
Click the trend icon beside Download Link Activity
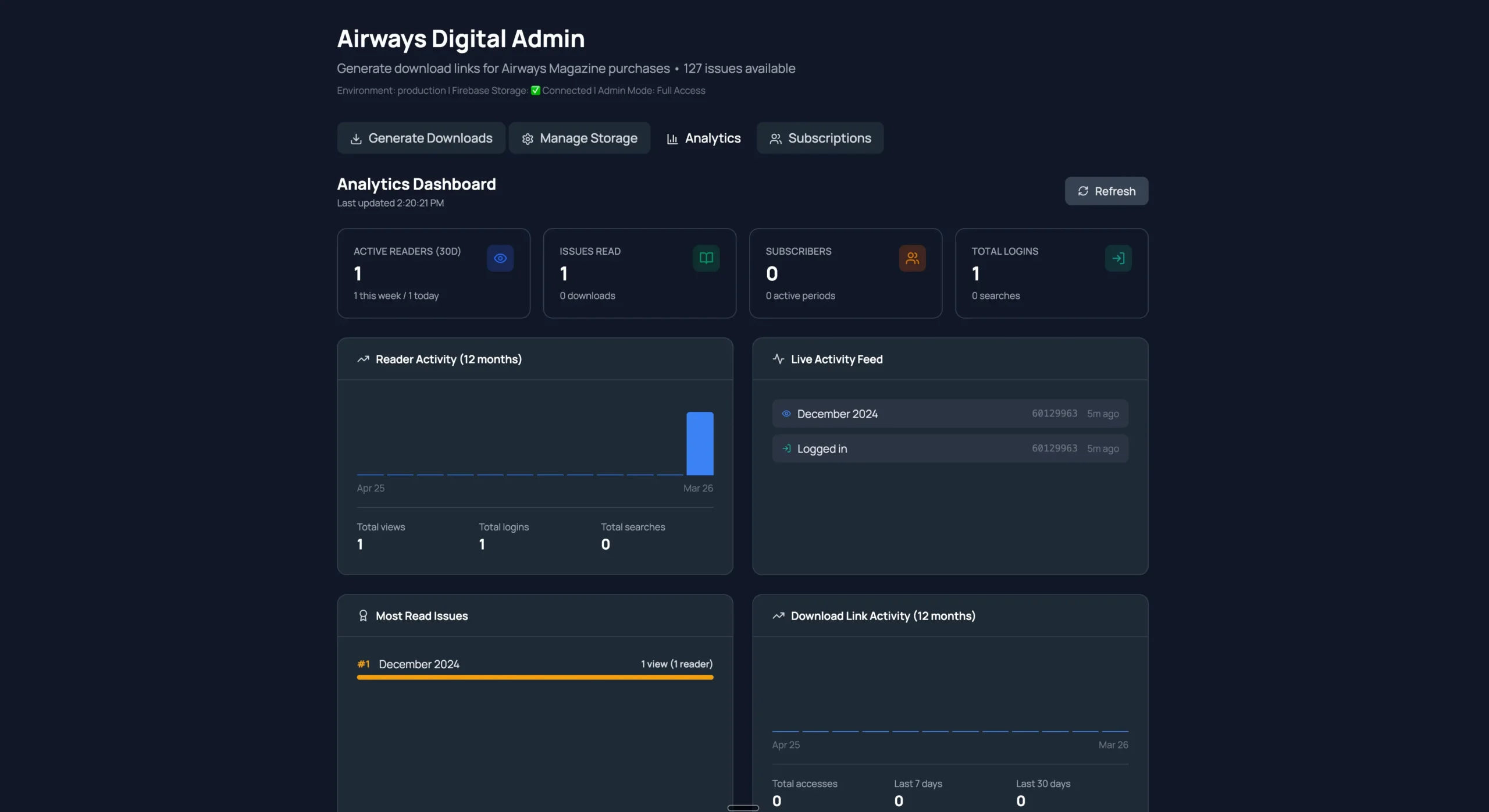coord(778,615)
